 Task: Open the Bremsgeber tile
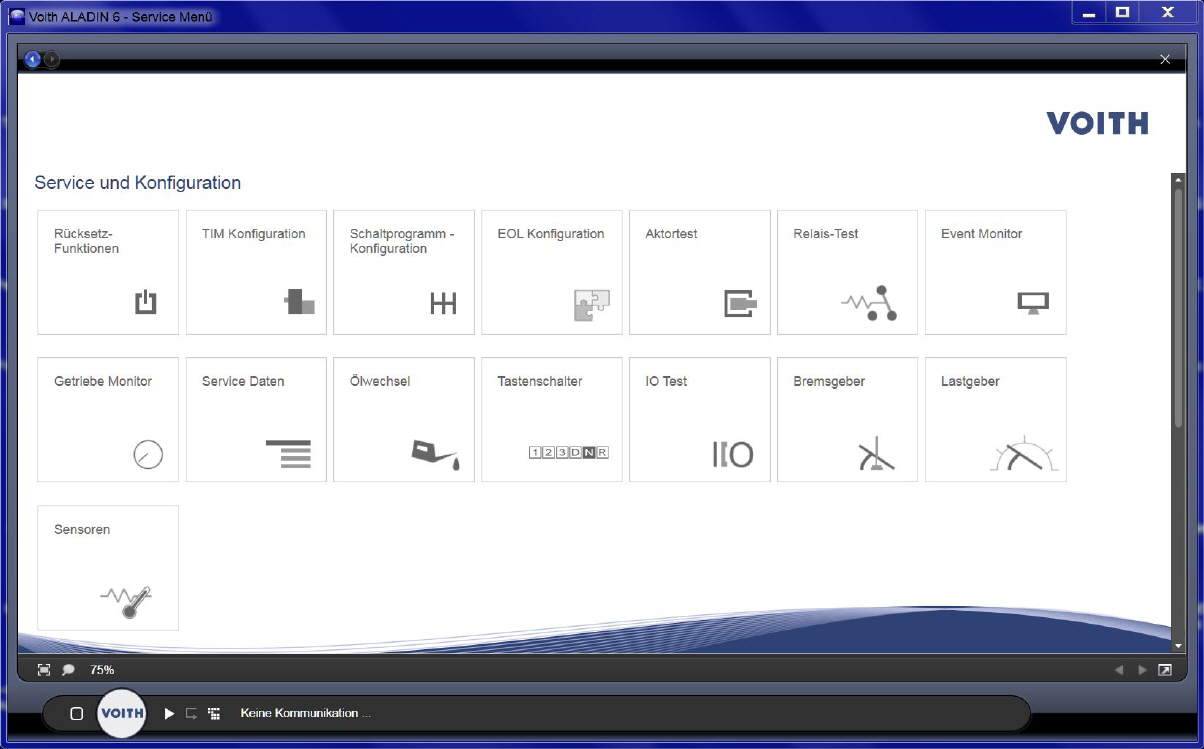[x=847, y=420]
